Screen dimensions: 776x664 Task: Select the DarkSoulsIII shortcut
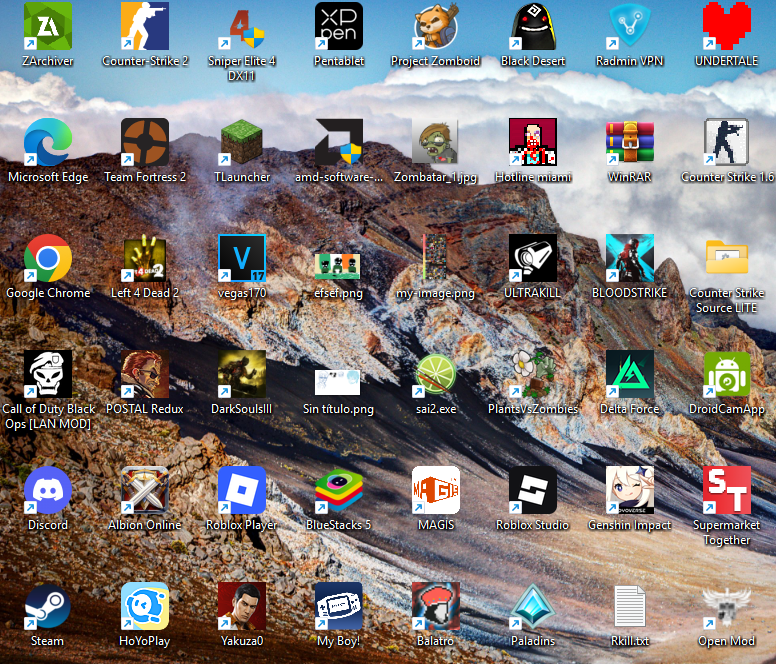tap(242, 374)
